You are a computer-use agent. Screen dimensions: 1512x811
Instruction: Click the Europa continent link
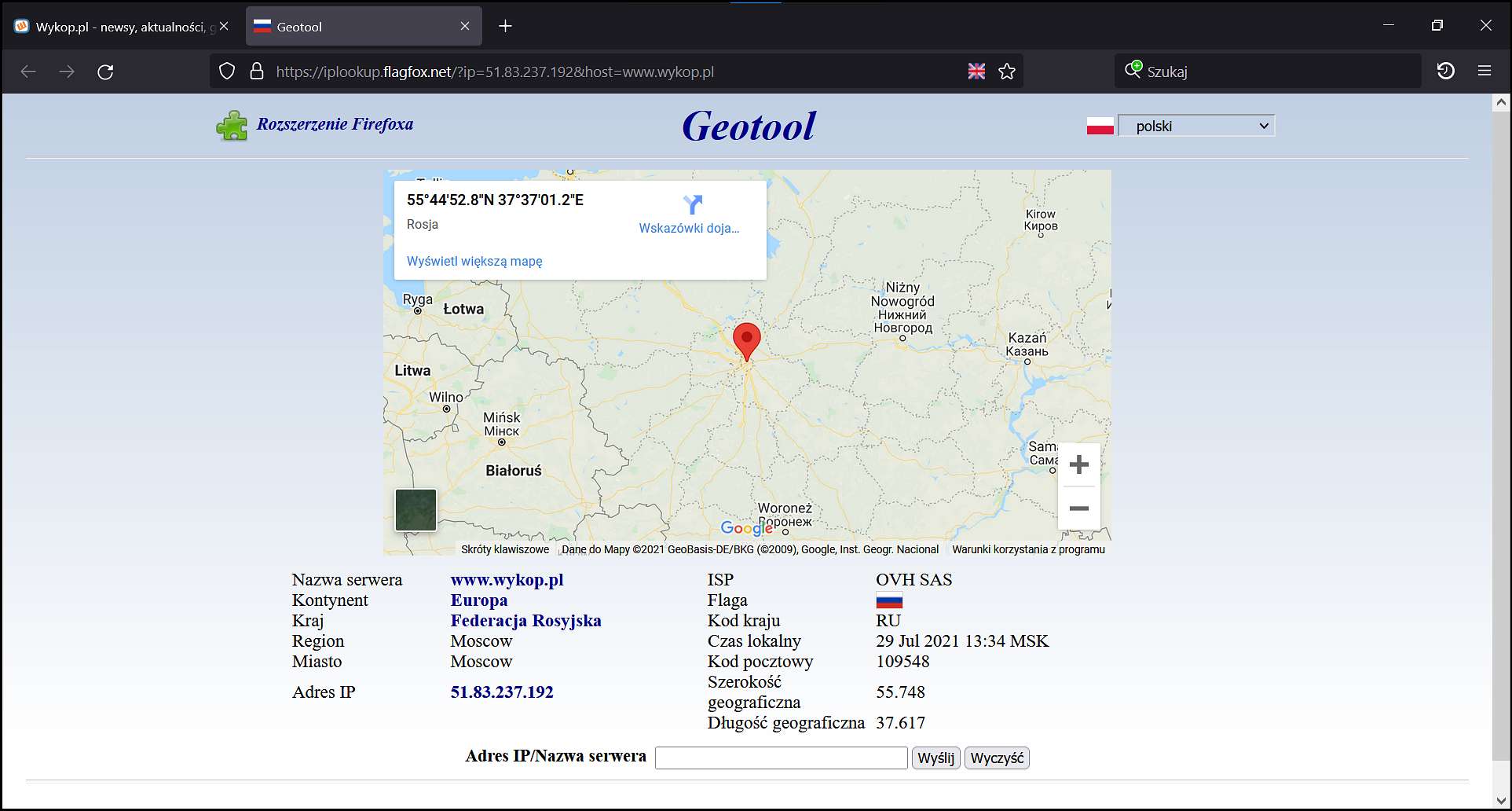tap(479, 600)
